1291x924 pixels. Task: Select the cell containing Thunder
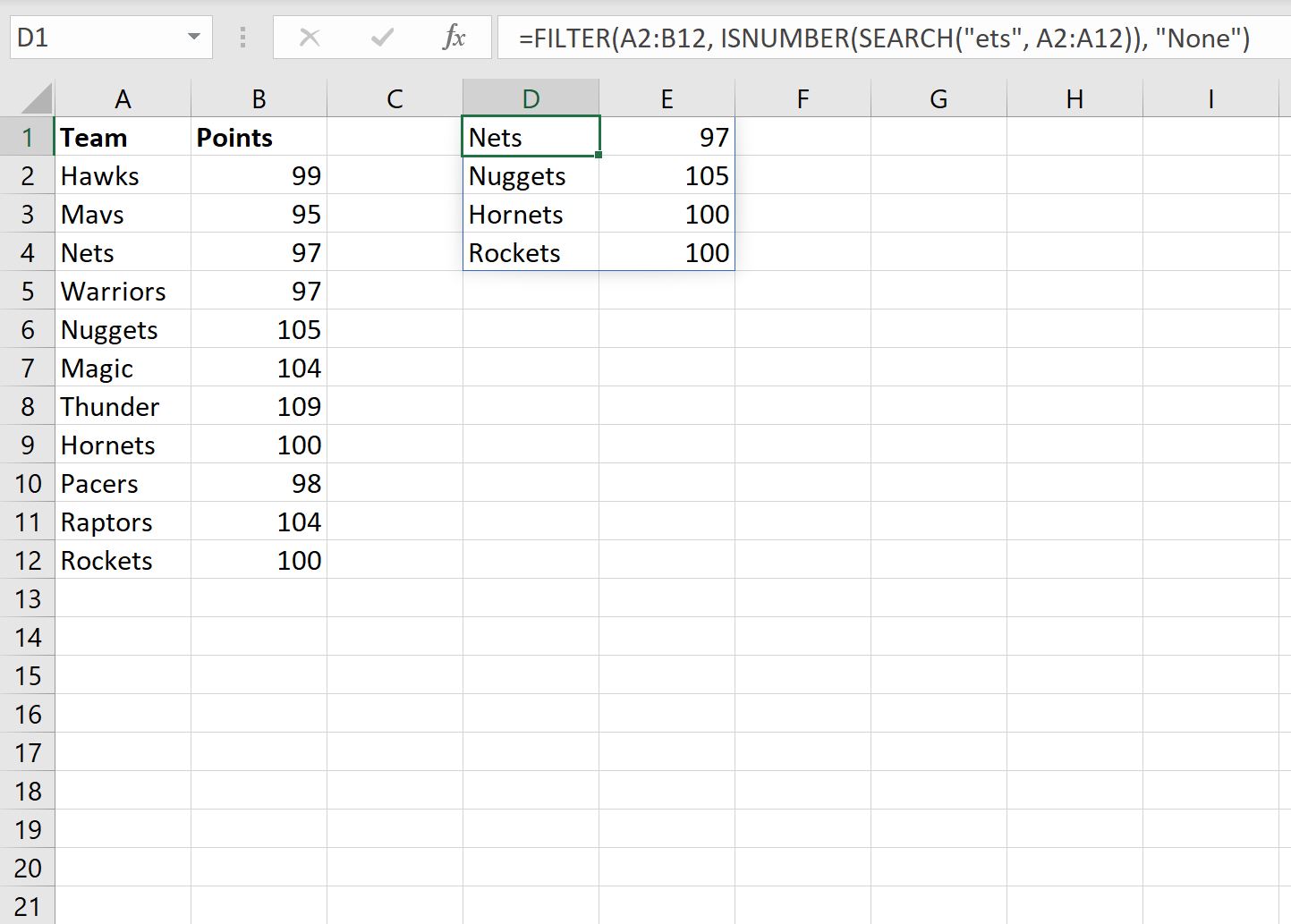(x=123, y=406)
